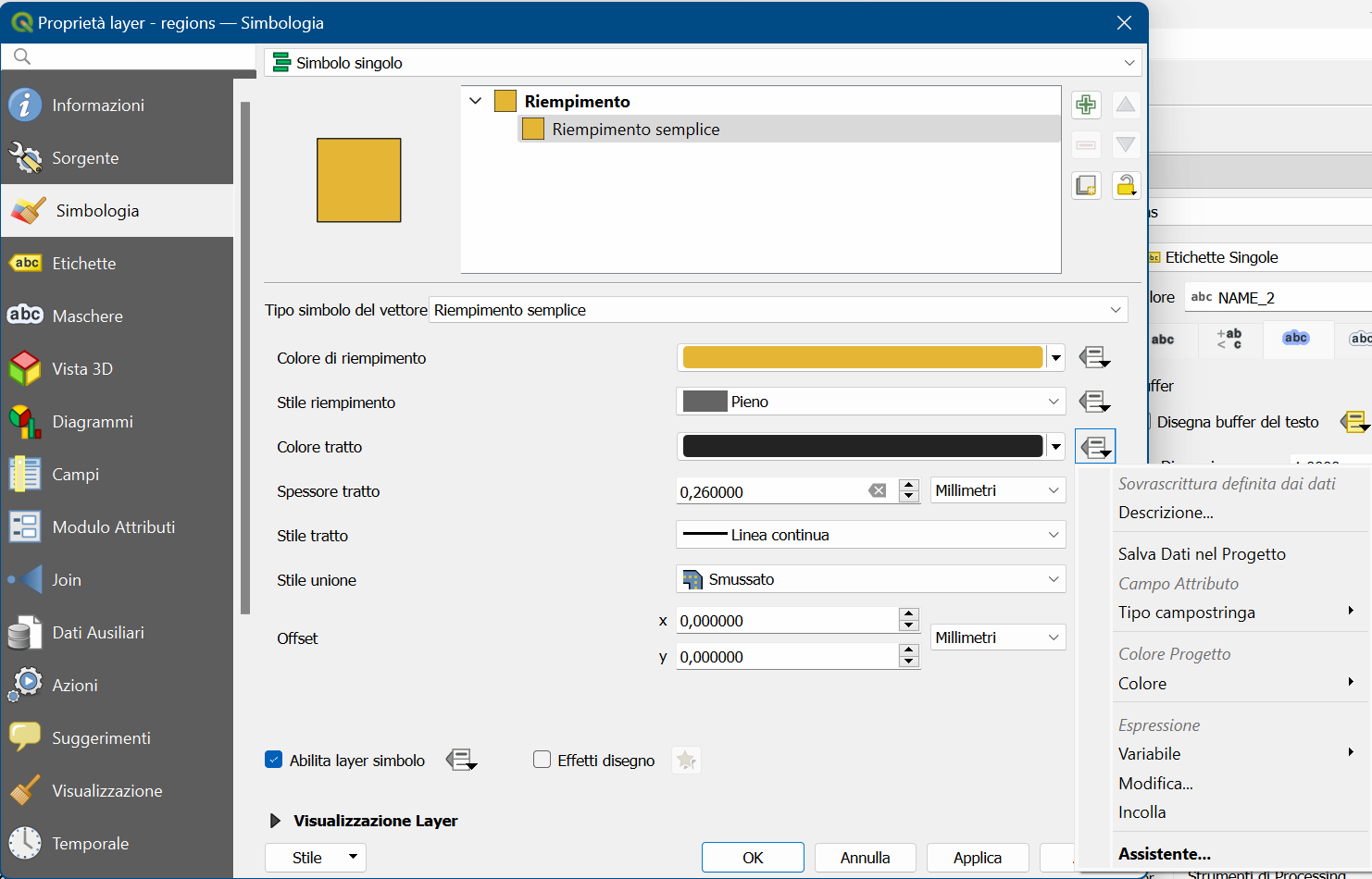Pick the black Colore tratto swatch

tap(863, 447)
